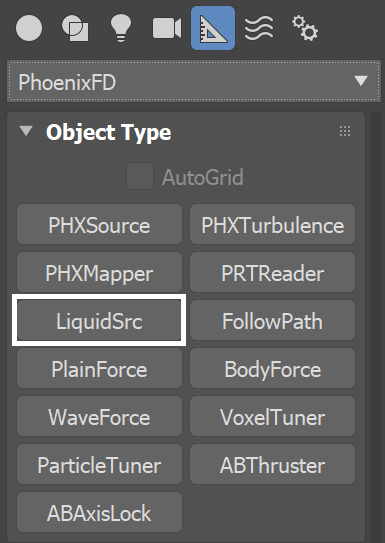The image size is (385, 543).
Task: Select the PHXMapper object type
Action: pyautogui.click(x=99, y=272)
